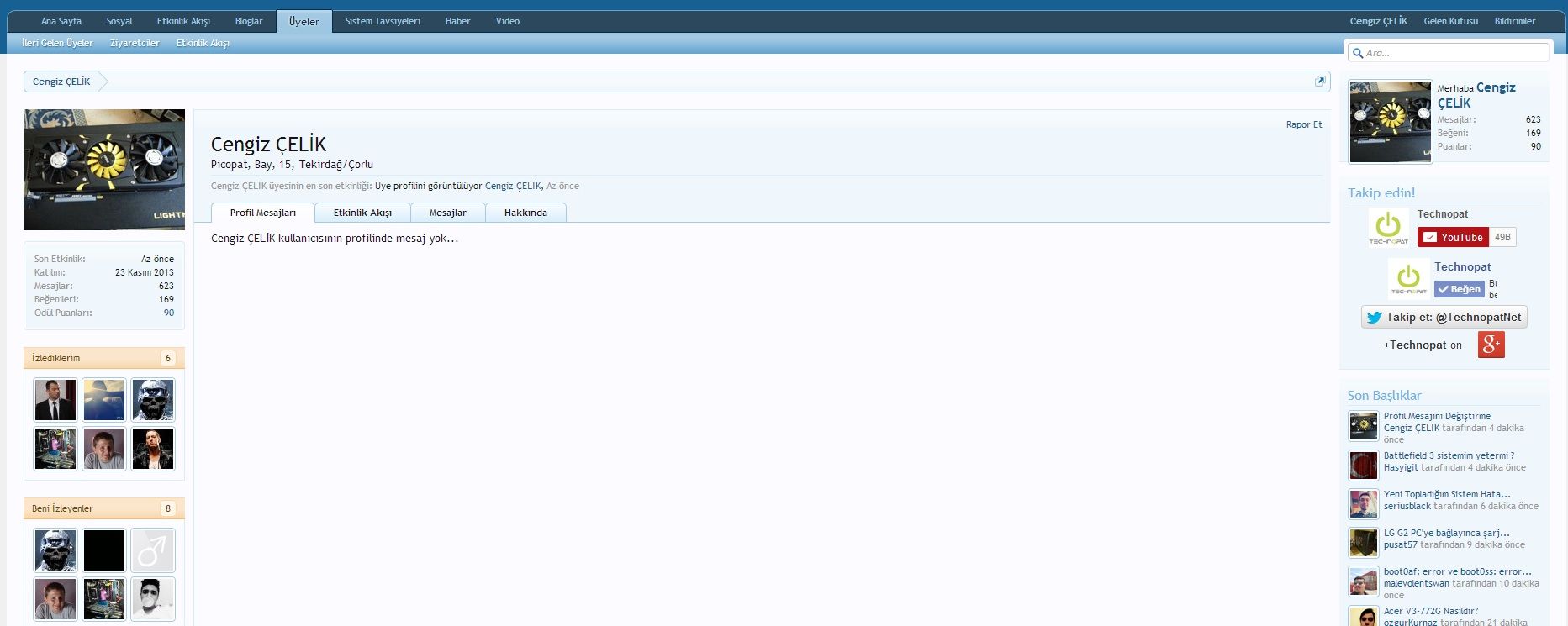This screenshot has height=626, width=1568.
Task: Click the İzlediklerim count 6
Action: (x=168, y=358)
